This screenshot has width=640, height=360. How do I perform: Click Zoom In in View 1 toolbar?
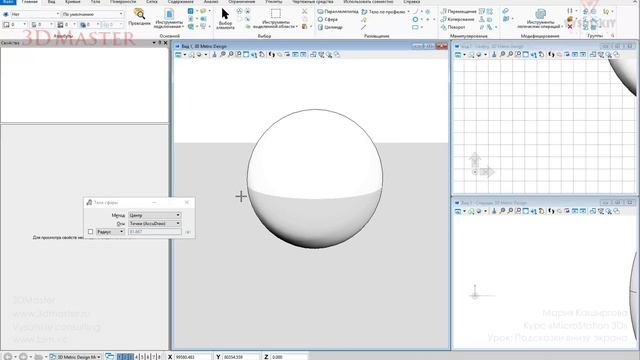[x=223, y=55]
